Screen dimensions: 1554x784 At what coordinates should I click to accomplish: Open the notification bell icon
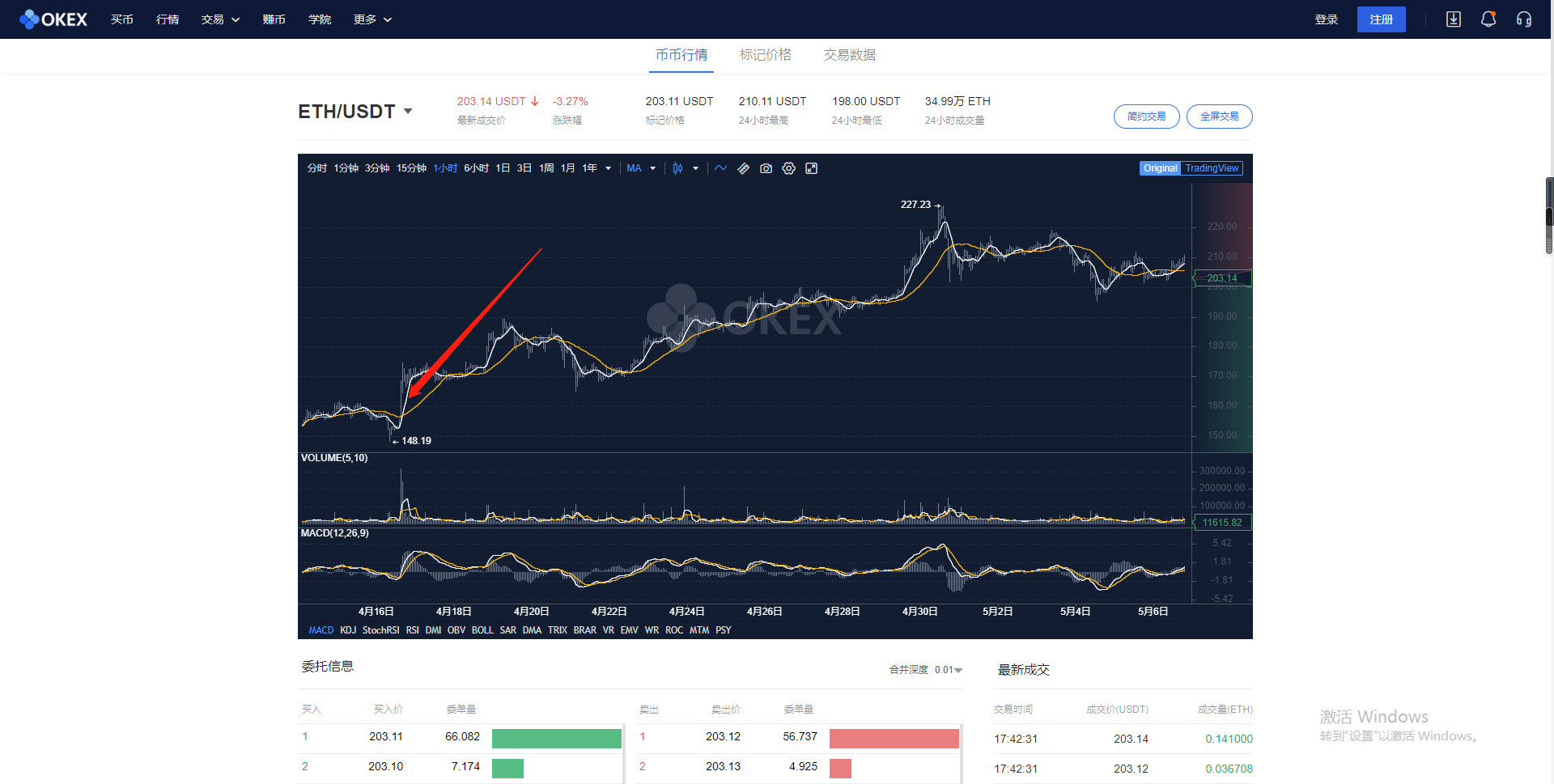click(1488, 19)
